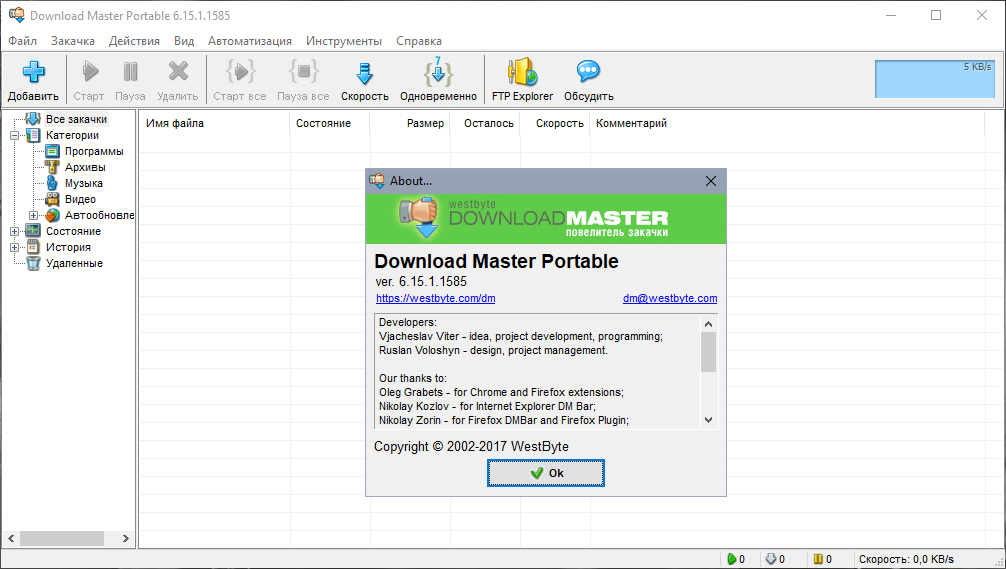This screenshot has height=569, width=1006.
Task: Click the tree pane horizontal scrollbar thumb
Action: point(62,538)
